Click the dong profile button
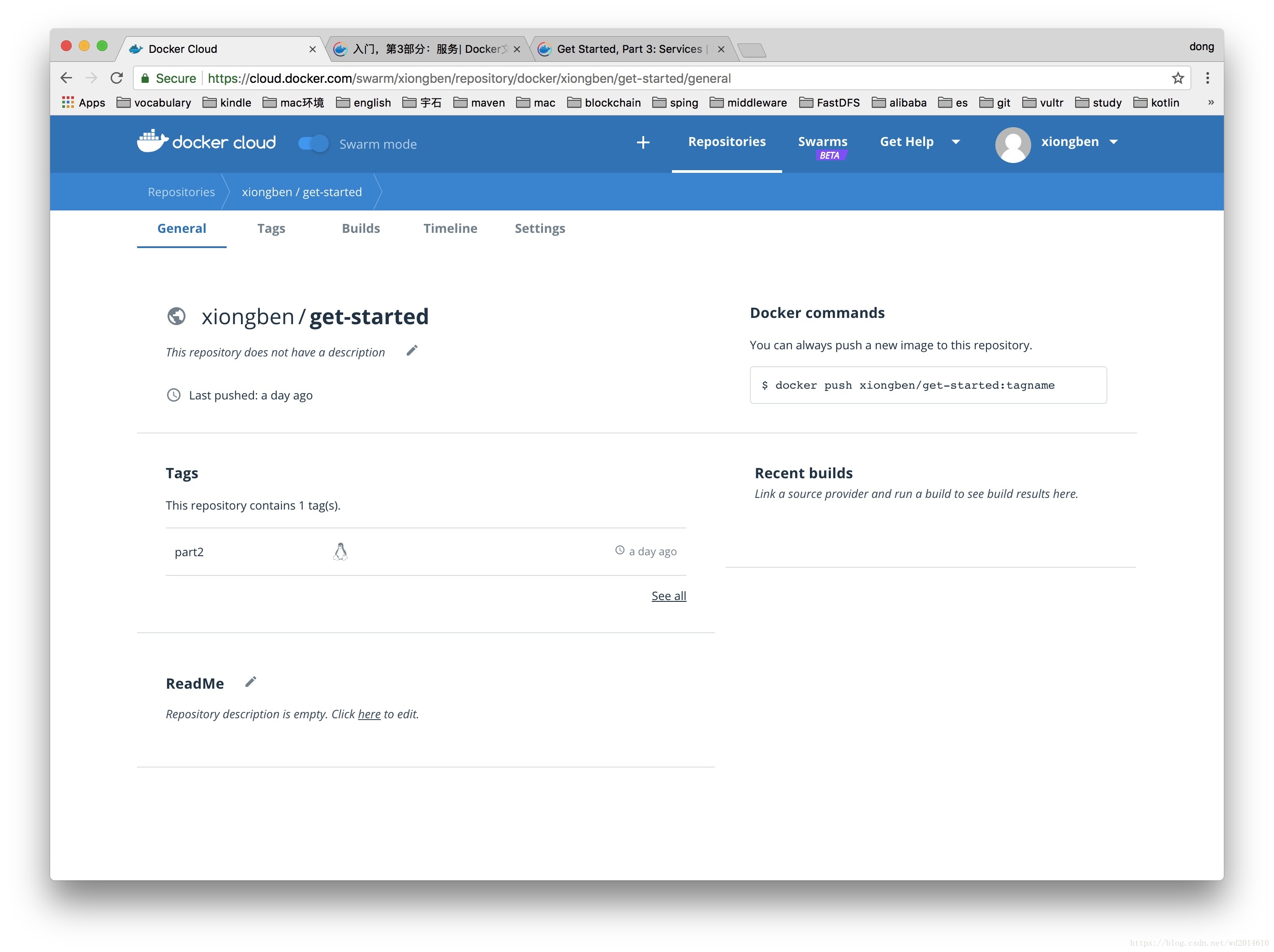Screen dimensions: 1274x952 pyautogui.click(x=1201, y=47)
